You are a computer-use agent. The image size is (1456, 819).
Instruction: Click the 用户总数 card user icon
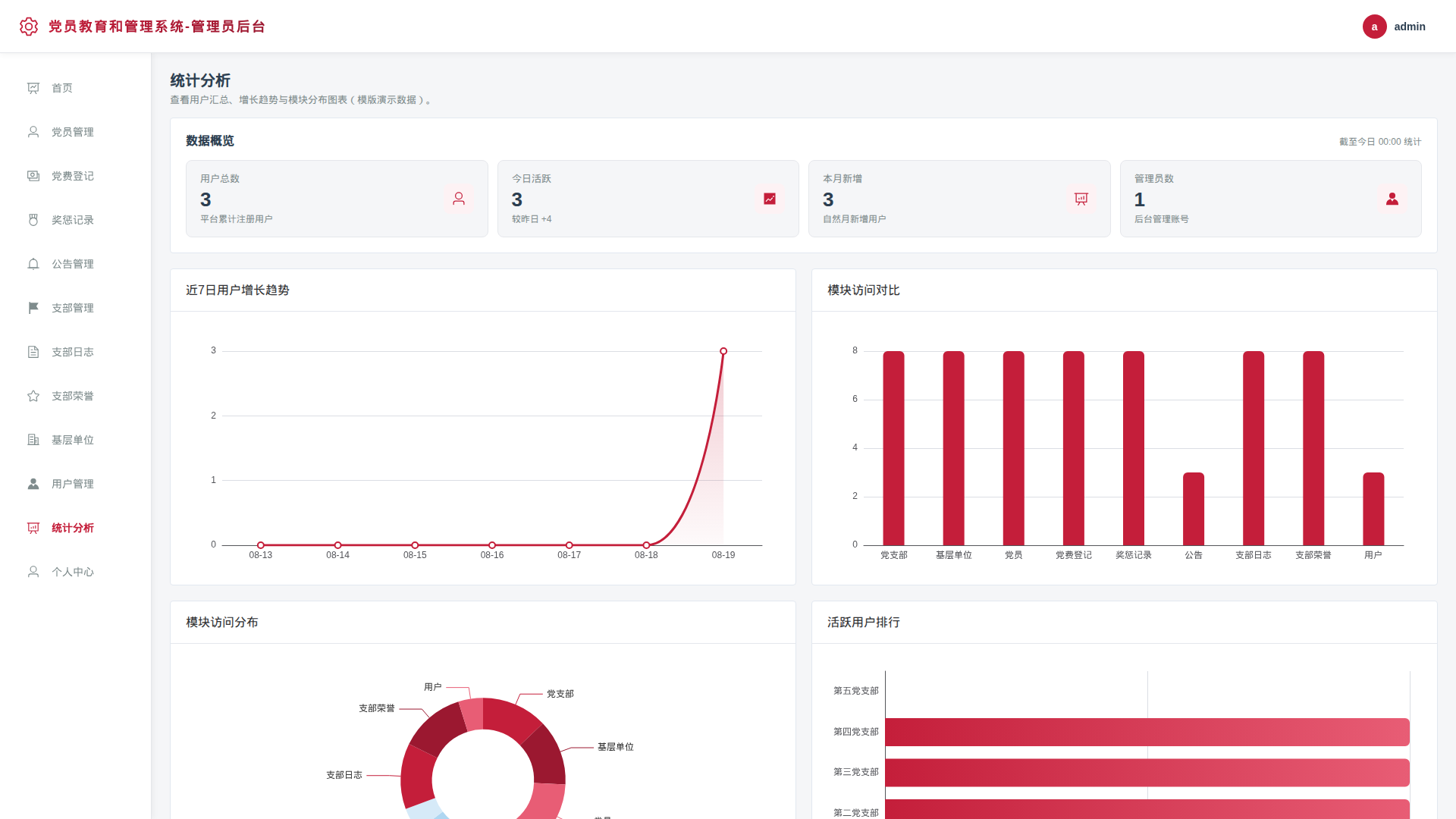459,199
